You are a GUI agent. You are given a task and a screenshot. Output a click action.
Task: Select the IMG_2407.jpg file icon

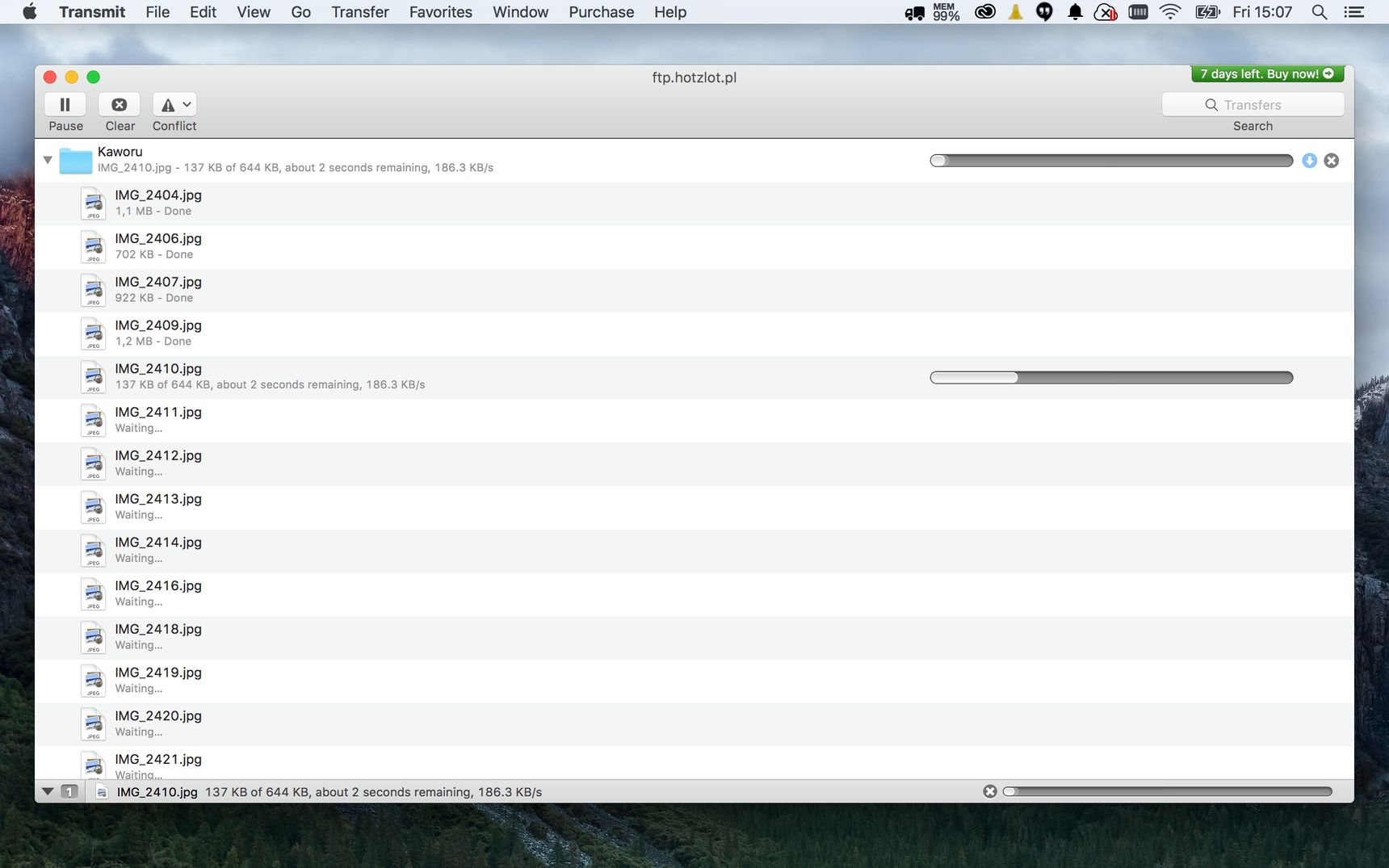pos(94,291)
